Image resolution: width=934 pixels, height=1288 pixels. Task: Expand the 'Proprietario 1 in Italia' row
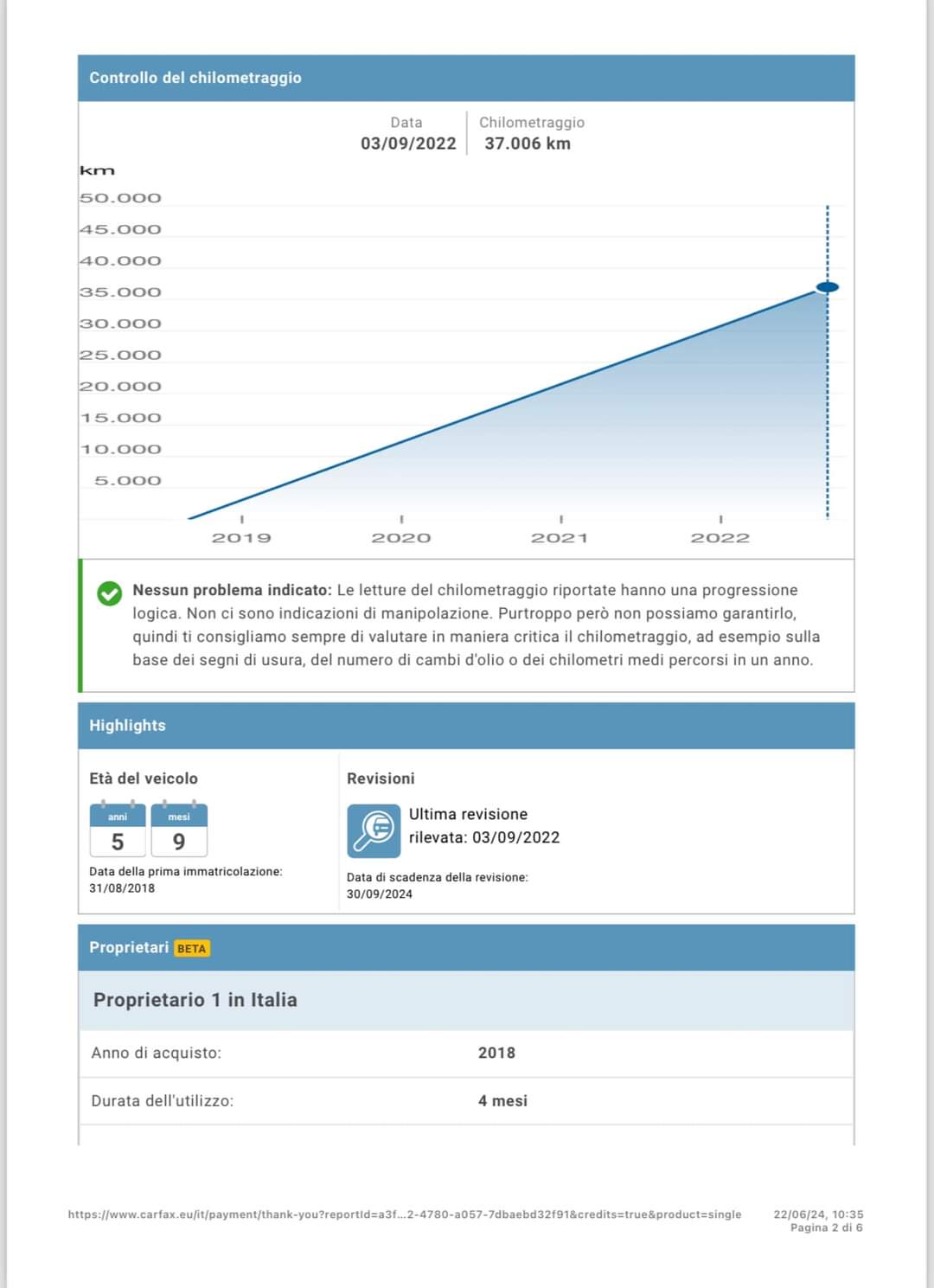click(x=195, y=1000)
